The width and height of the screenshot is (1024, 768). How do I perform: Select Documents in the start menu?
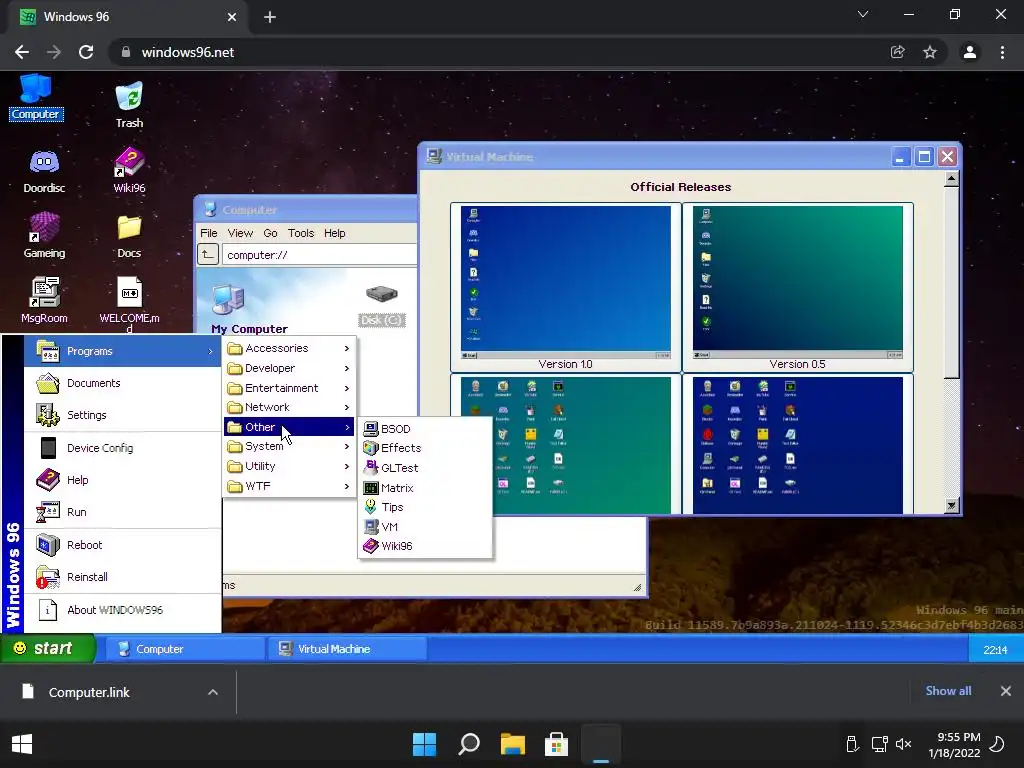[x=123, y=383]
